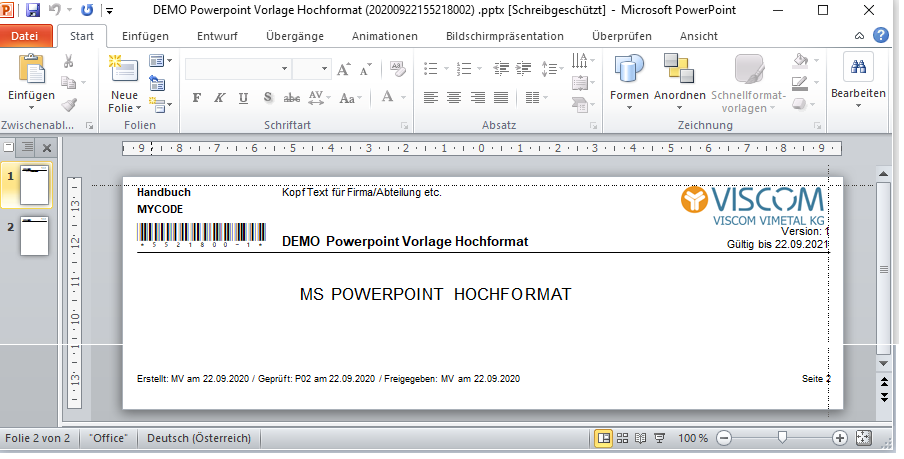Toggle bold formatting (F)
This screenshot has height=459, width=904.
tap(197, 97)
